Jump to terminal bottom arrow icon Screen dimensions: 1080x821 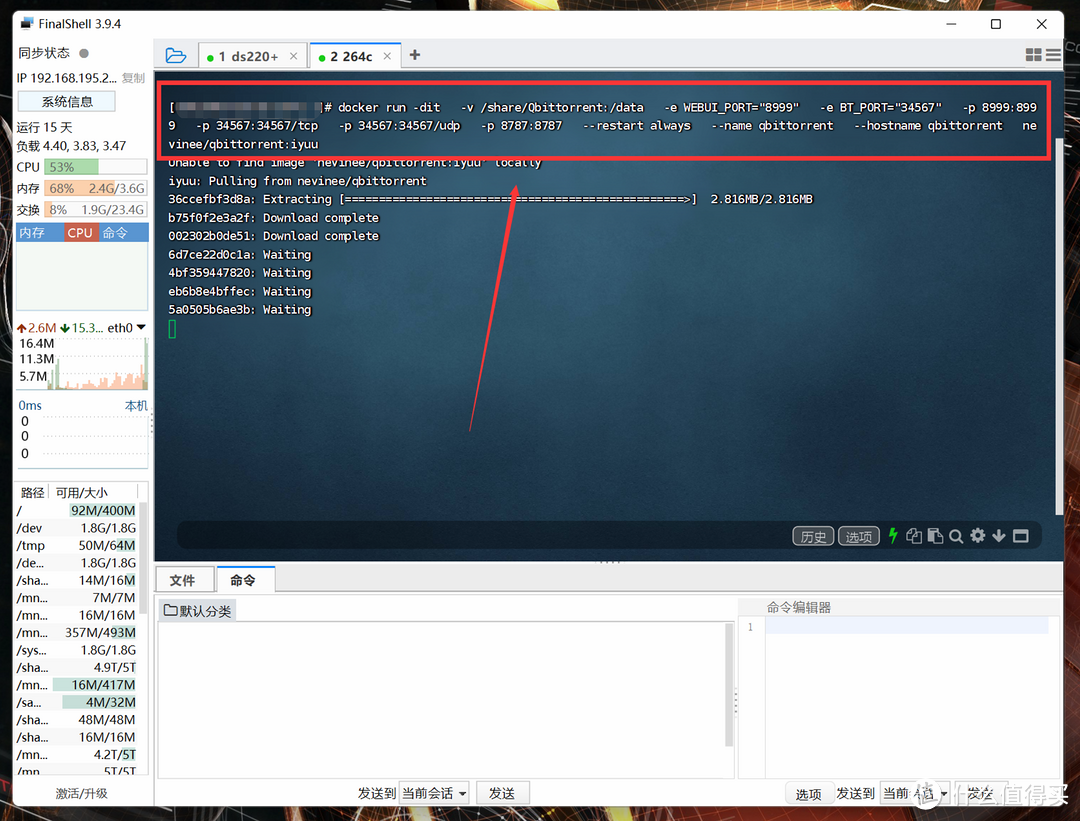999,536
